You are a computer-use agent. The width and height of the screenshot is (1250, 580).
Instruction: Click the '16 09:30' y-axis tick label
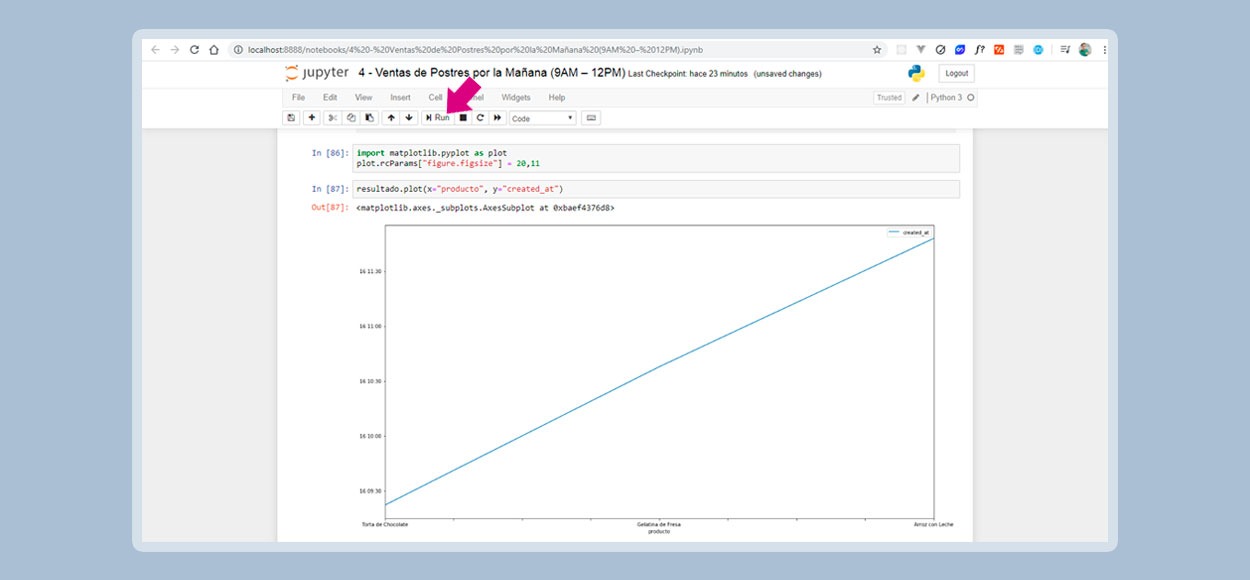pos(371,491)
